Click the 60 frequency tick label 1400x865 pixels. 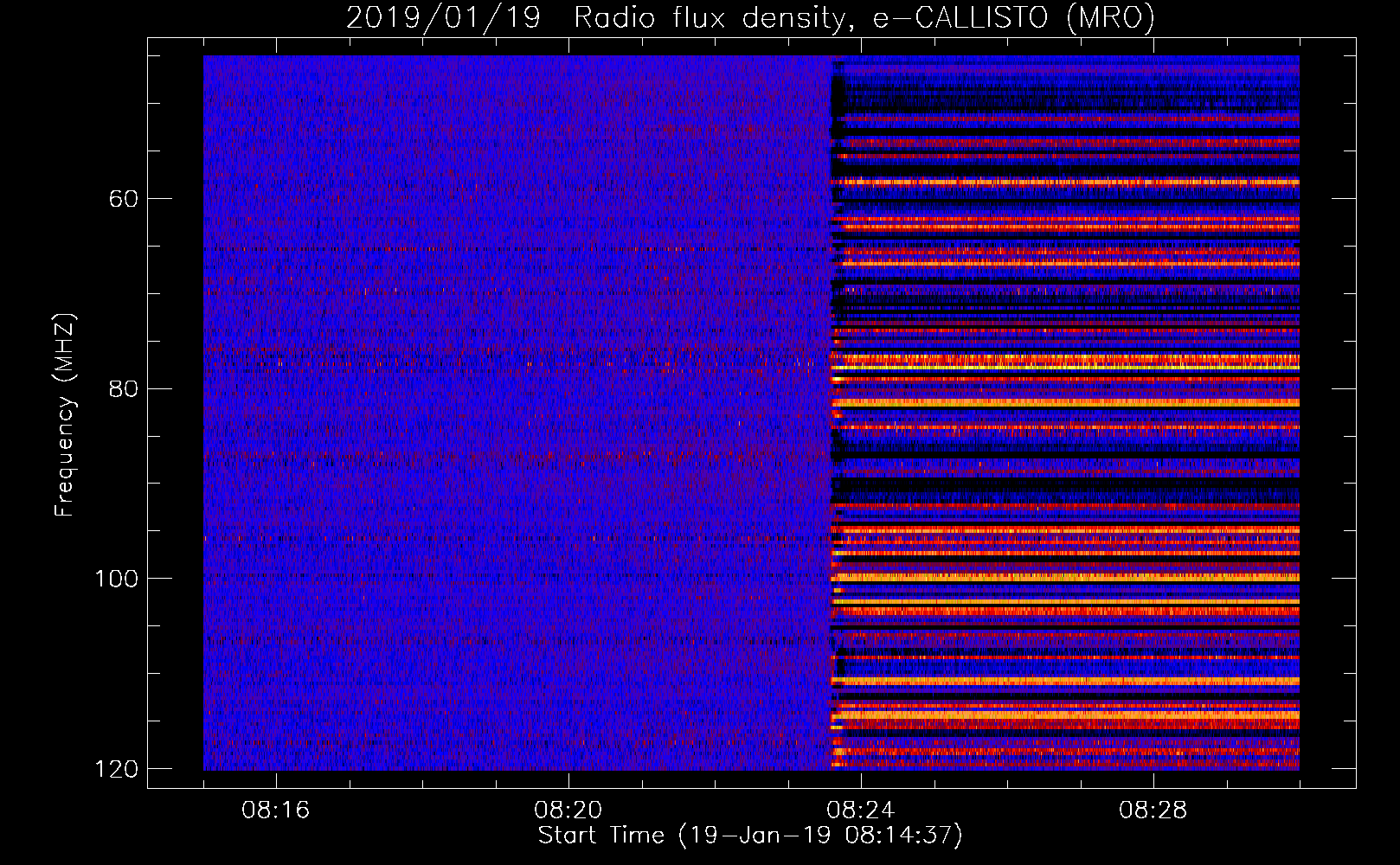[124, 199]
